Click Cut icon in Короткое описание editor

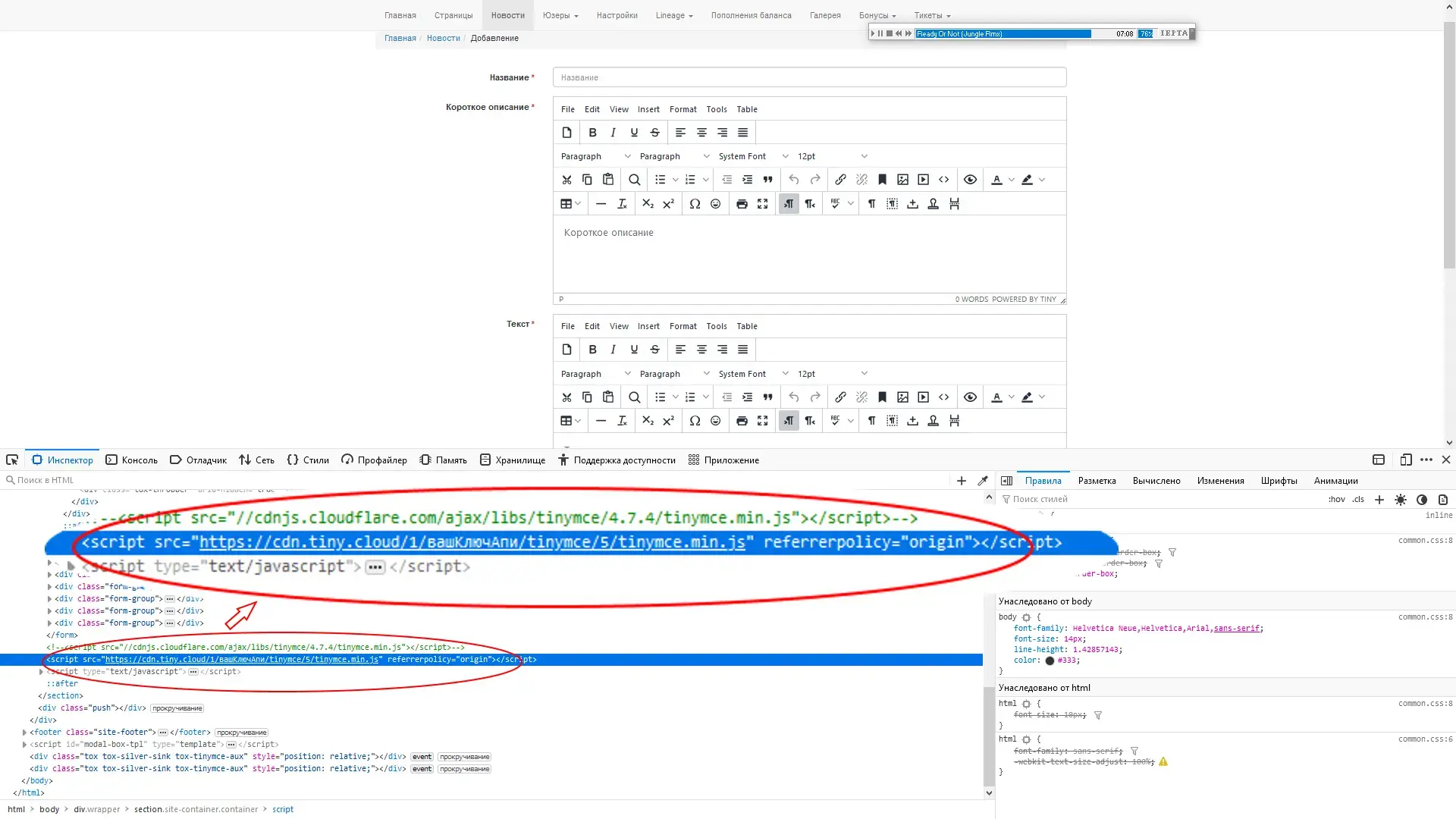[566, 180]
